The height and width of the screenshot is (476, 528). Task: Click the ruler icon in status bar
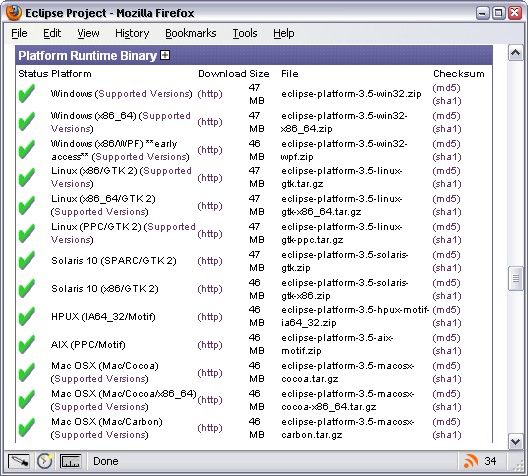[70, 461]
